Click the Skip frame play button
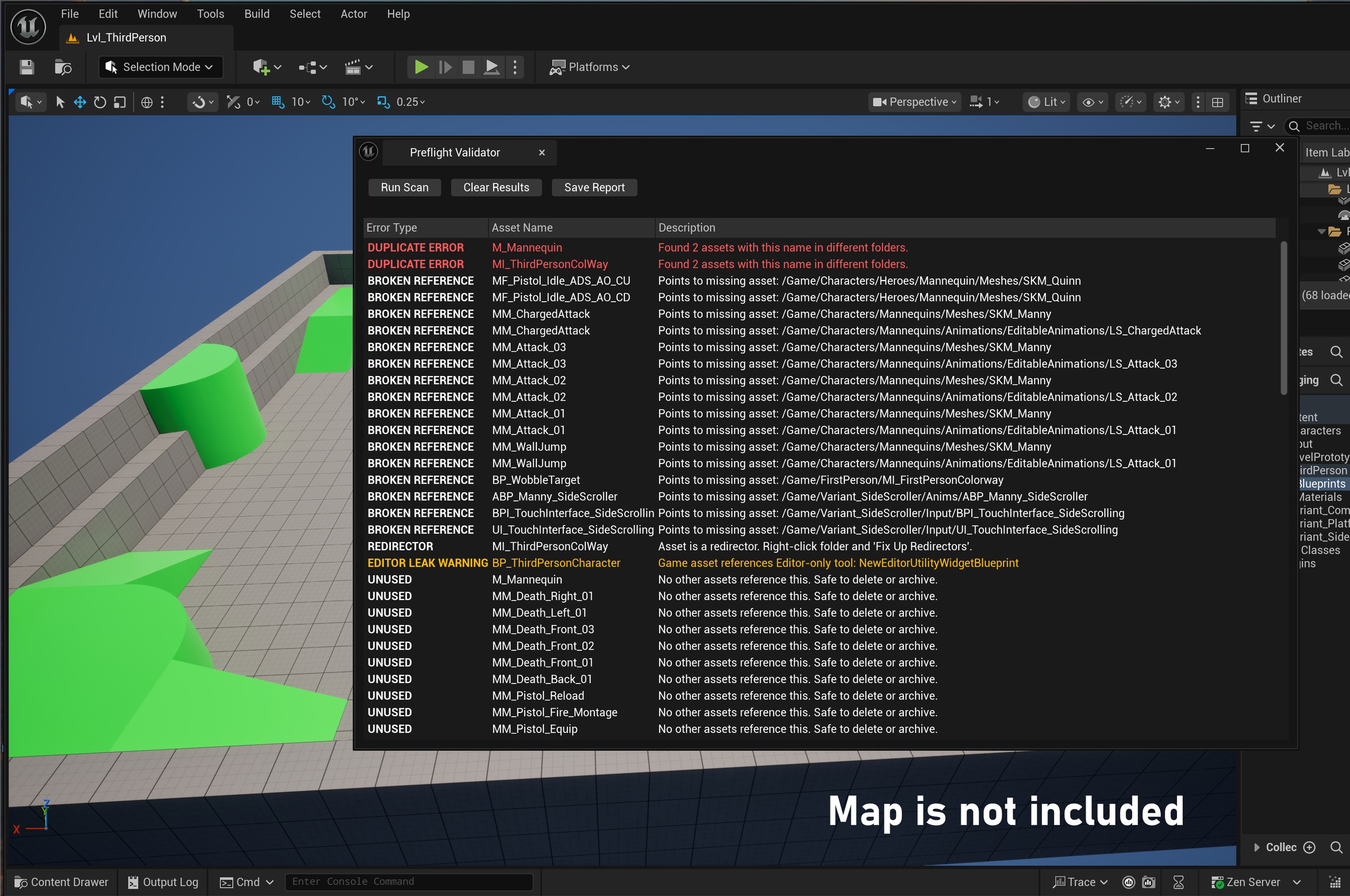 coord(445,68)
